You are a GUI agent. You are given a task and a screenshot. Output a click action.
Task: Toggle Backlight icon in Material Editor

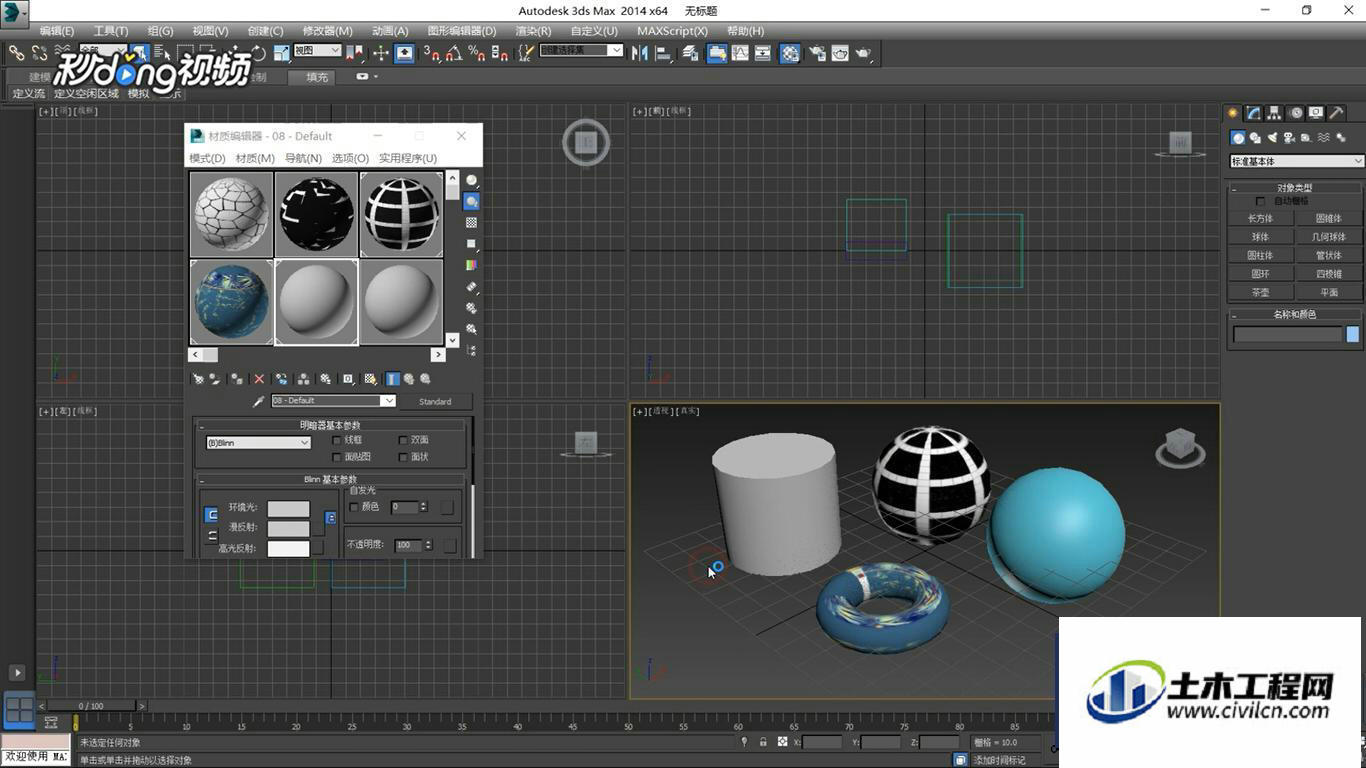471,202
